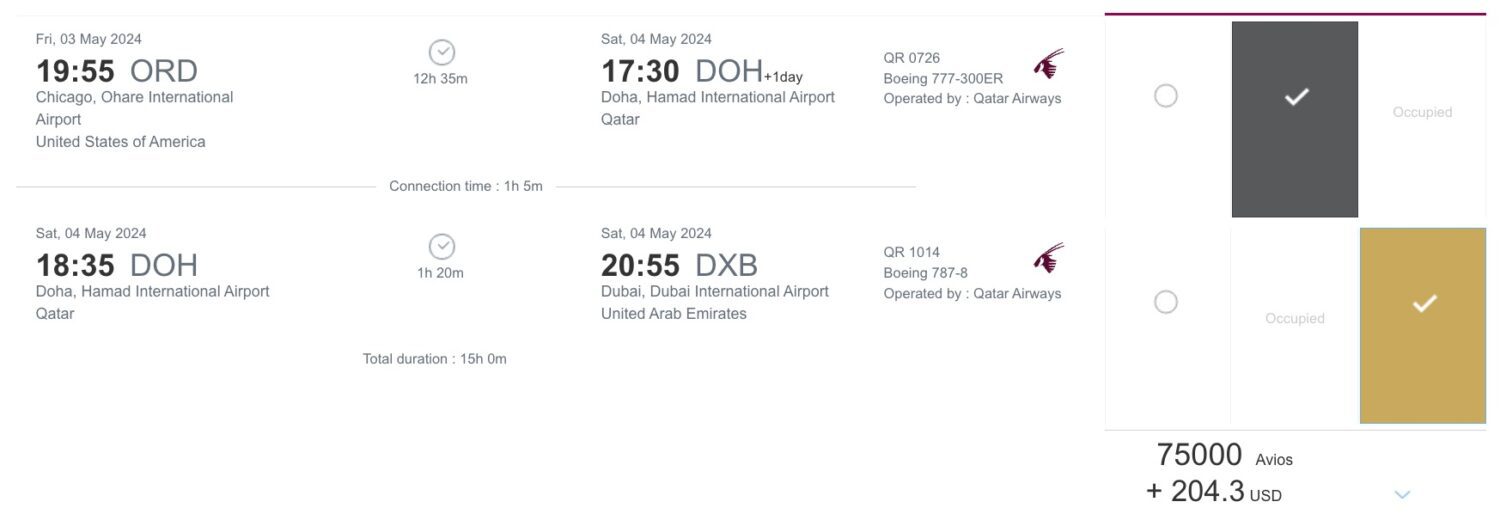Click flight number QR 1014
Image resolution: width=1500 pixels, height=514 pixels.
pyautogui.click(x=912, y=252)
